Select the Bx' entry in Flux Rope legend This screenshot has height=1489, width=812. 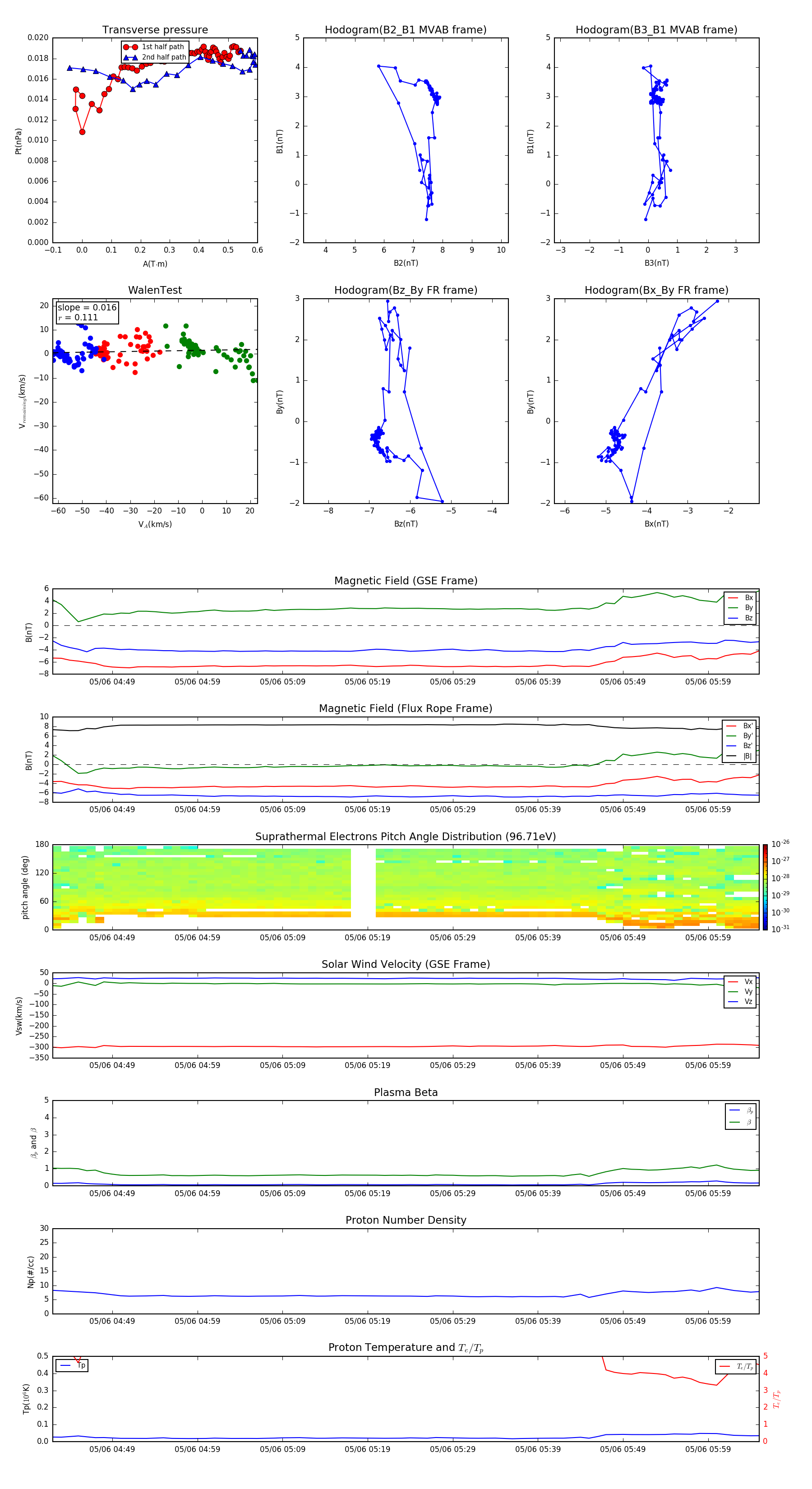tap(739, 726)
